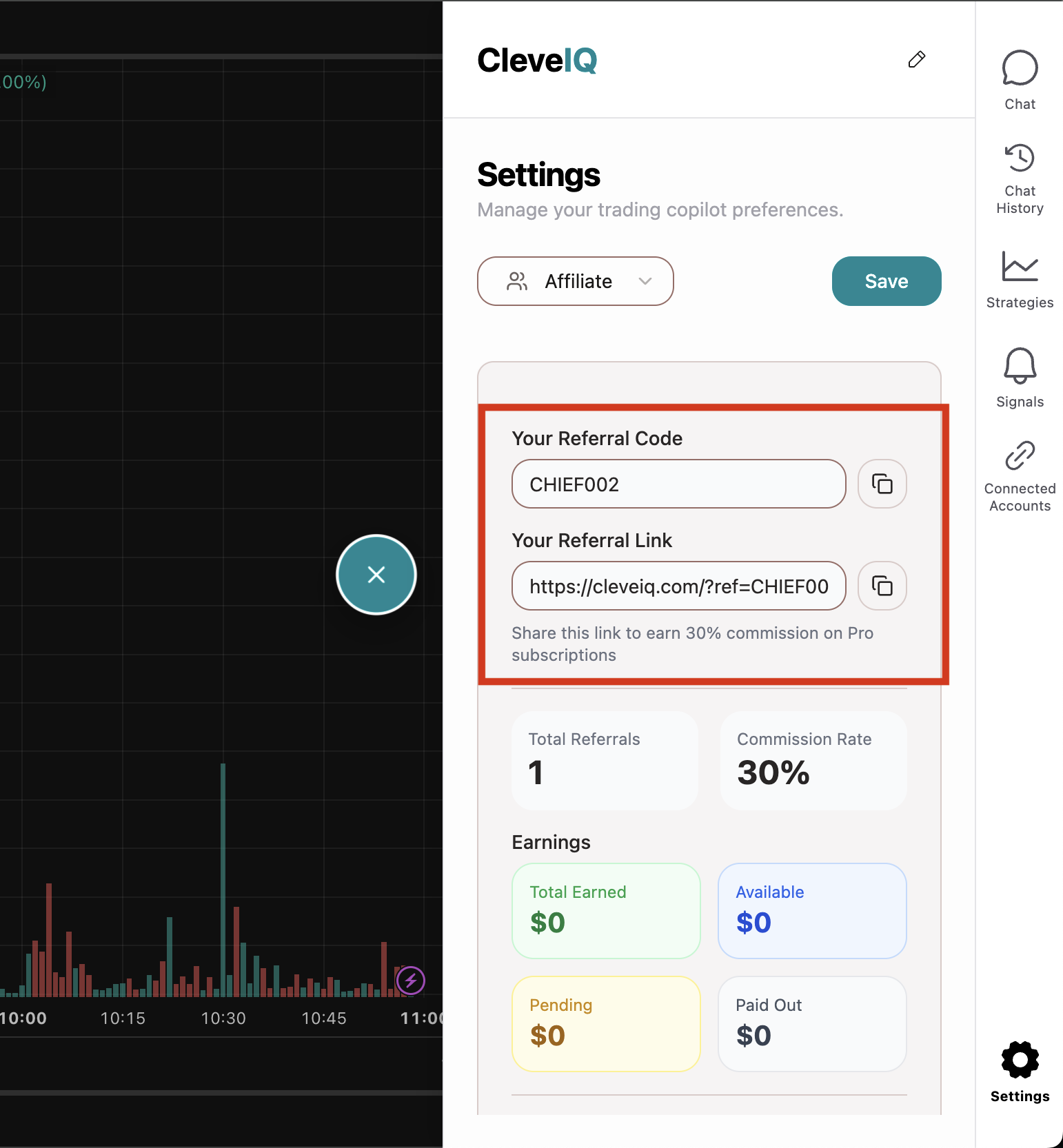Image resolution: width=1063 pixels, height=1148 pixels.
Task: Select the Available earnings card
Action: (x=811, y=910)
